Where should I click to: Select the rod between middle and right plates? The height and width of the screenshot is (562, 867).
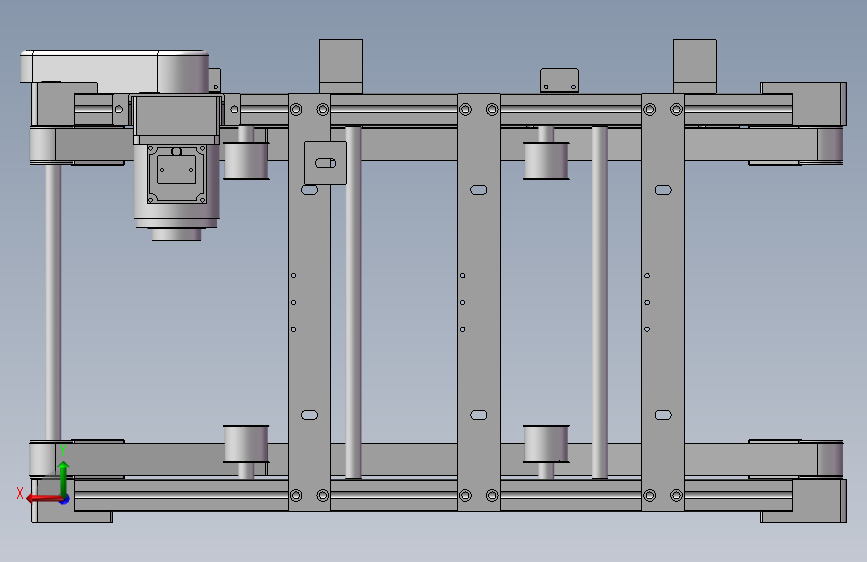pos(600,302)
